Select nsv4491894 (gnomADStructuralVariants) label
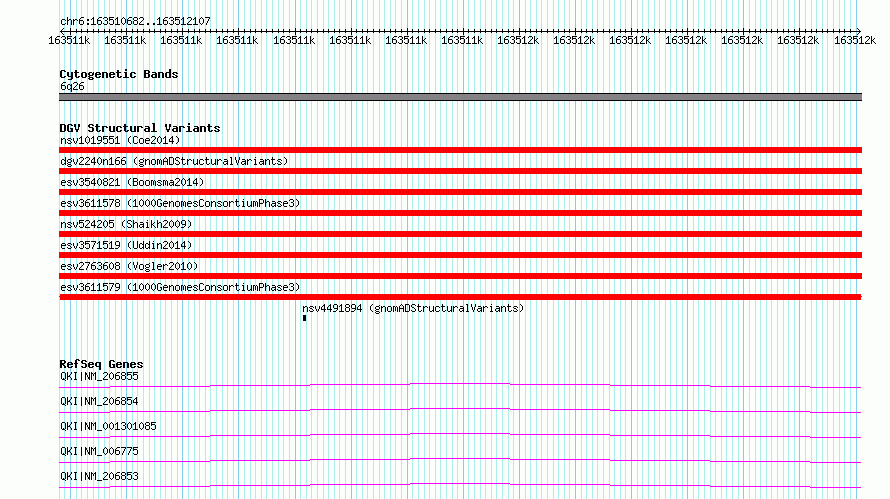Viewport: 890px width, 499px height. click(413, 308)
